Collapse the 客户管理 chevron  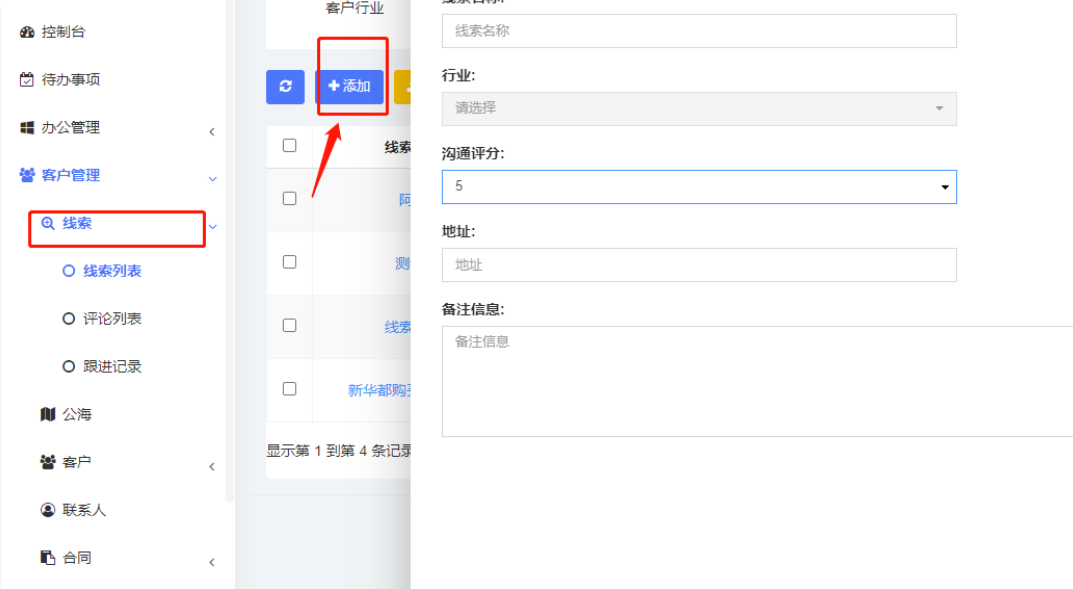coord(213,179)
